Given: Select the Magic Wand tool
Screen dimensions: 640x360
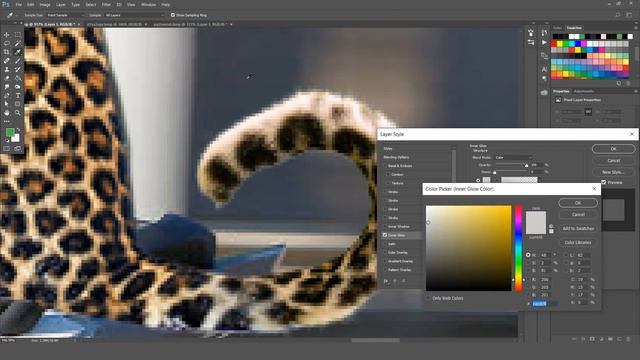Looking at the screenshot, I should point(18,43).
